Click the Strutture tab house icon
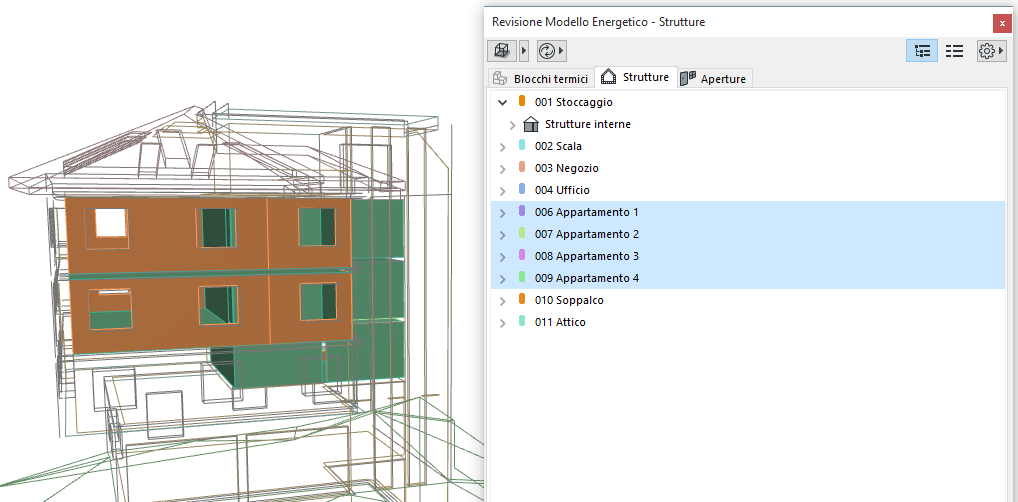This screenshot has width=1018, height=502. 608,77
